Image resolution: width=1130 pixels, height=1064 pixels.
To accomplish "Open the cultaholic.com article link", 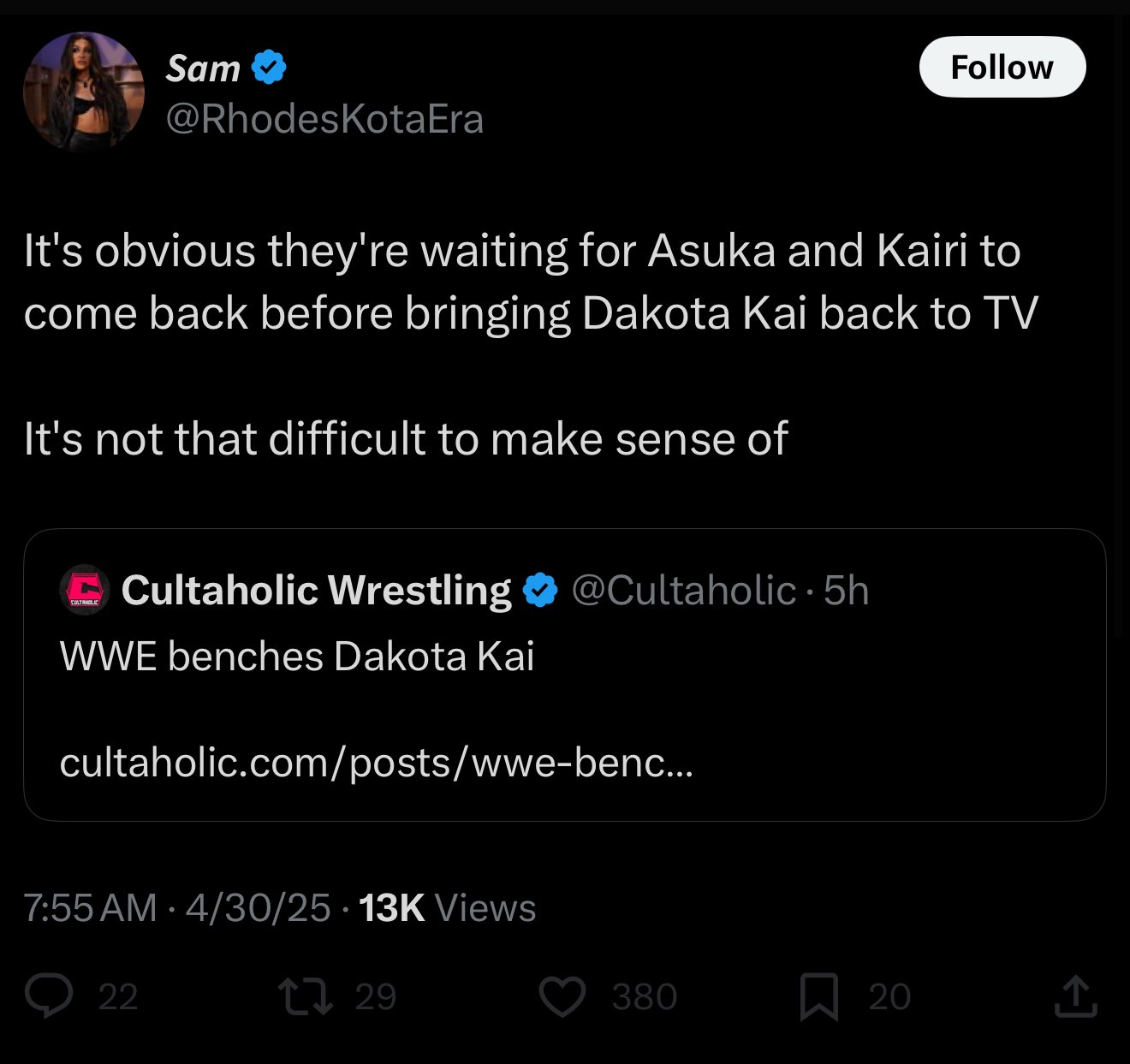I will (x=376, y=762).
